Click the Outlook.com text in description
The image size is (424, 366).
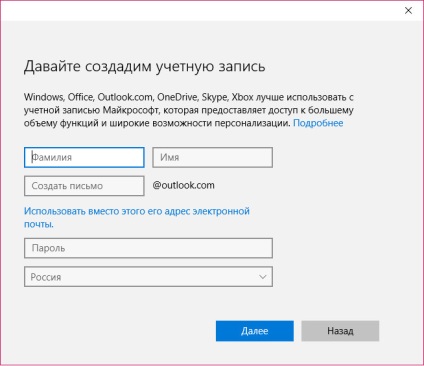(x=125, y=97)
